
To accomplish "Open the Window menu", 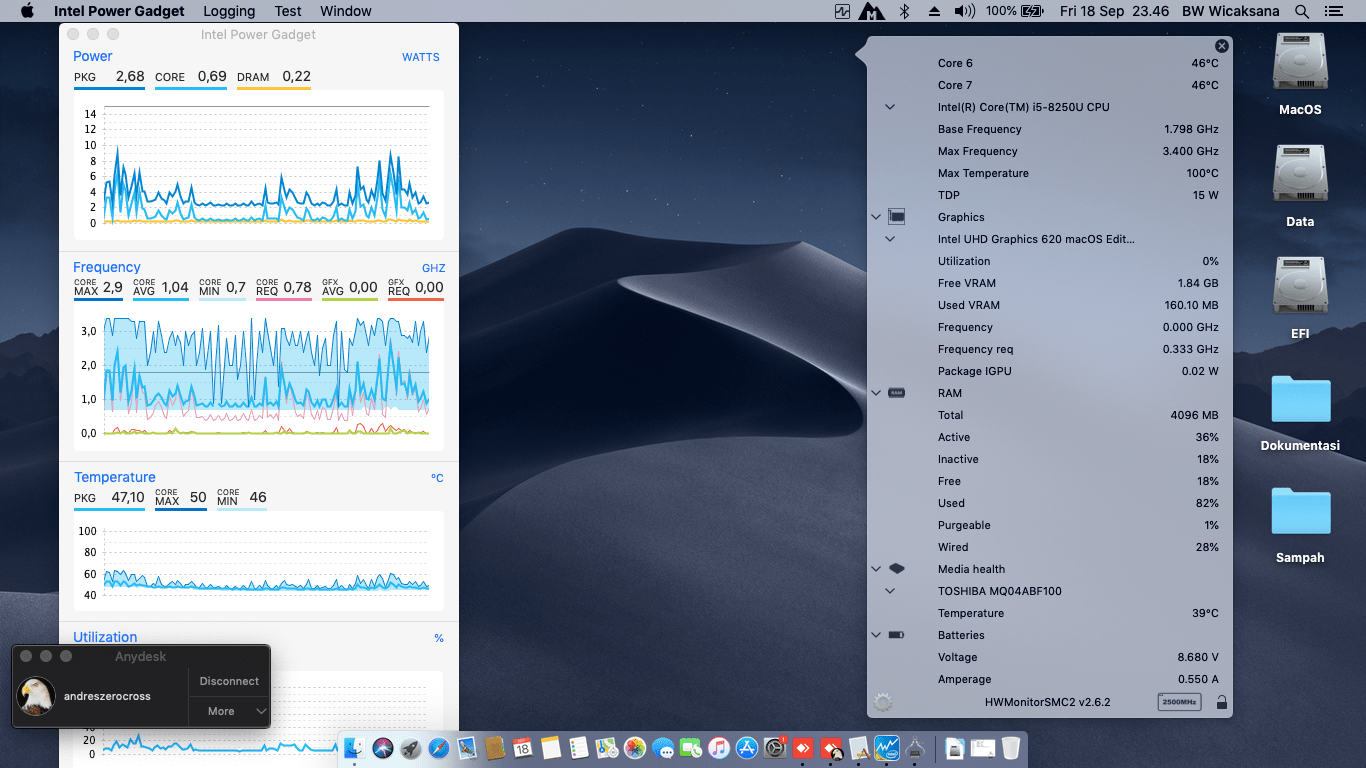I will pos(346,11).
